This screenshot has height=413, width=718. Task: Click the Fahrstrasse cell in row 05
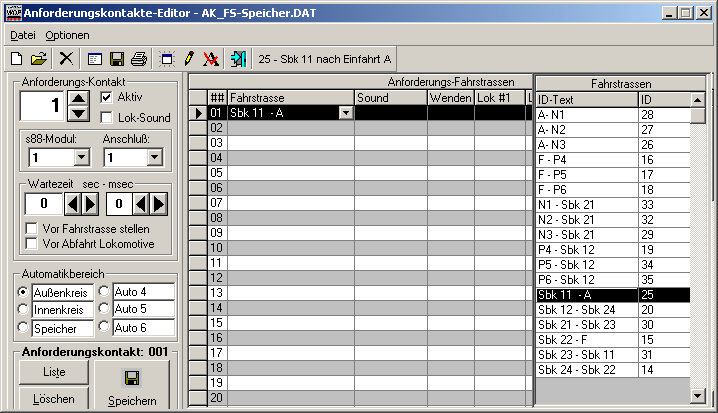tap(291, 173)
